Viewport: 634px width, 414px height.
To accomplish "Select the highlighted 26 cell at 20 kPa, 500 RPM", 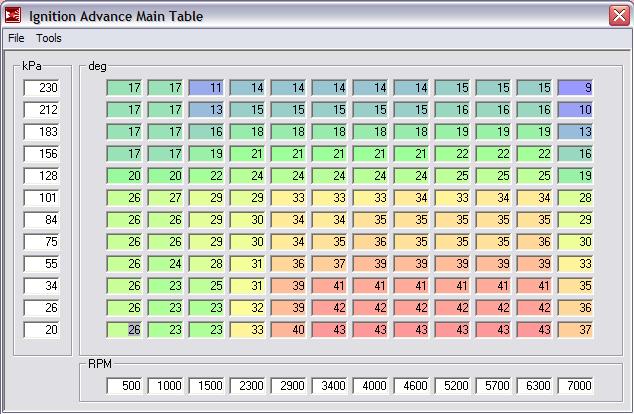I will pos(124,330).
